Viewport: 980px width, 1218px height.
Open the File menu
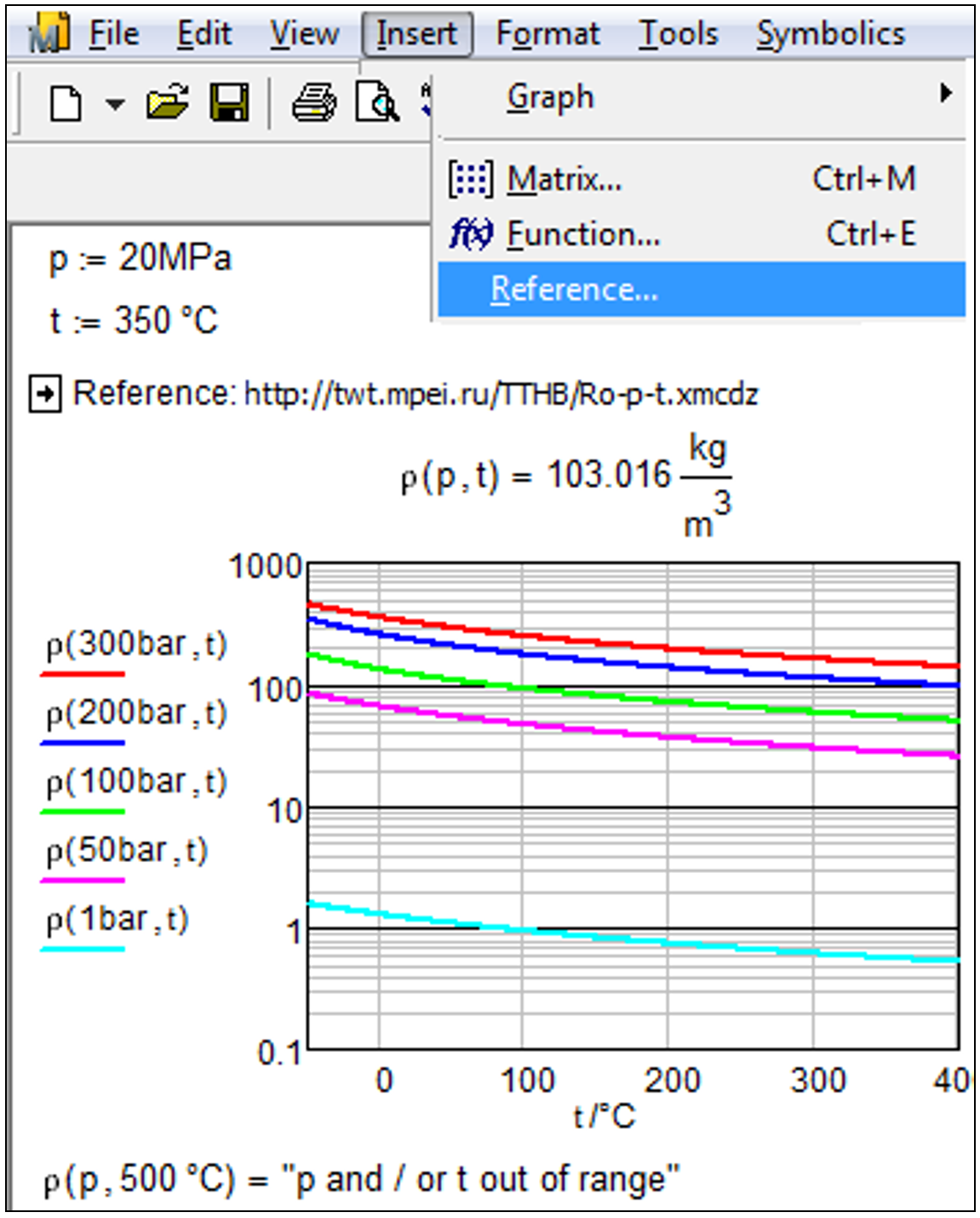coord(117,32)
